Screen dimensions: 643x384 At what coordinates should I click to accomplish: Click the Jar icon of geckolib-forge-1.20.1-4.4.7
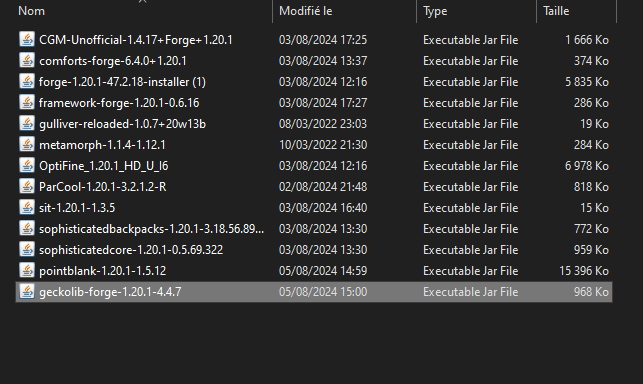(x=27, y=291)
